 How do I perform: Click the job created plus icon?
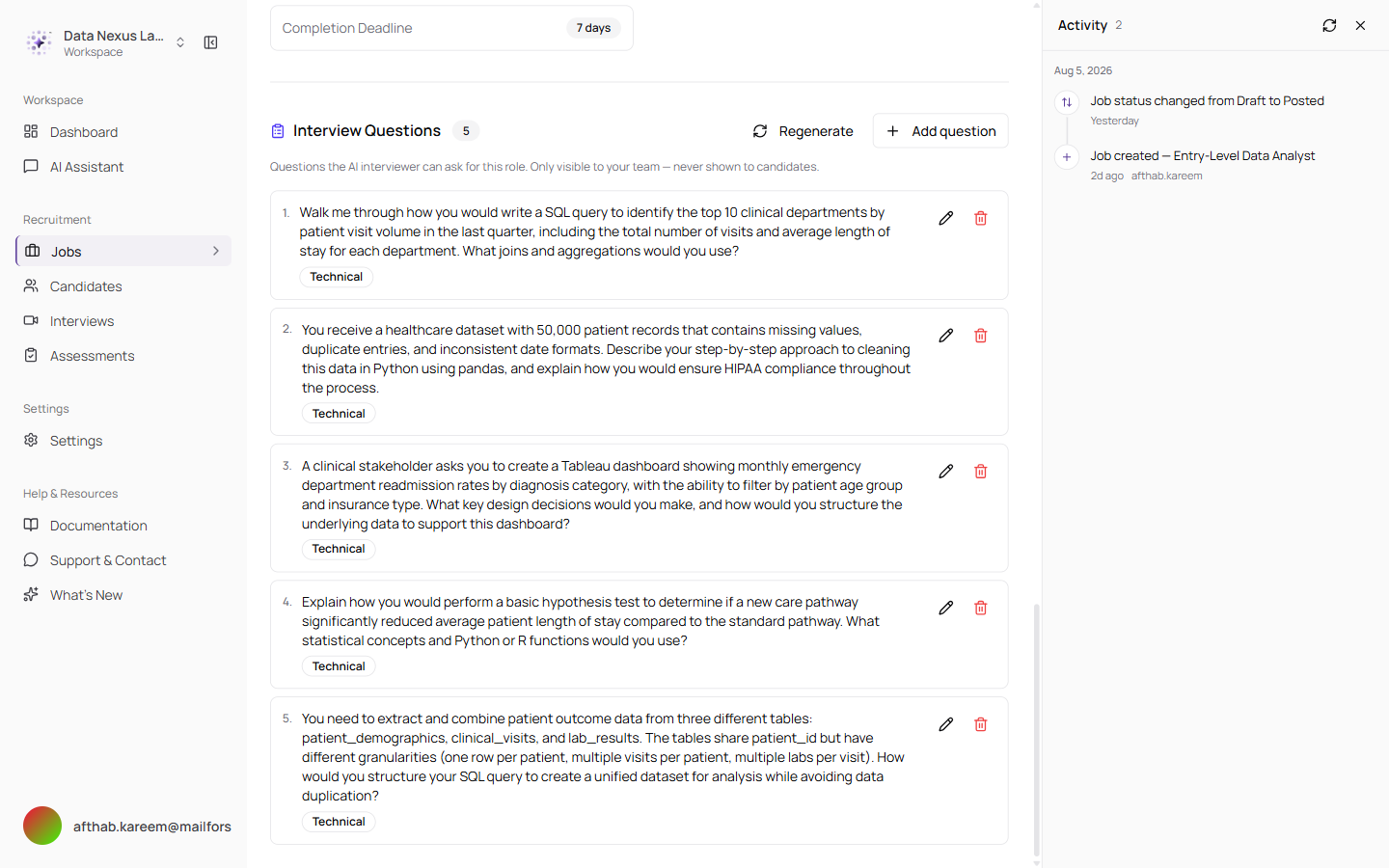1067,157
